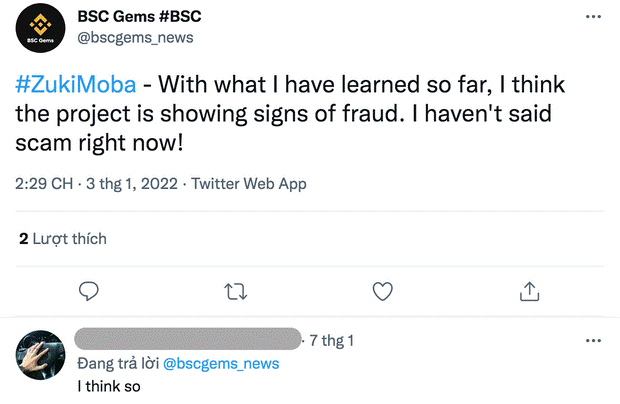Reply to the BSC Gems tweet
The width and height of the screenshot is (620, 404).
[89, 291]
